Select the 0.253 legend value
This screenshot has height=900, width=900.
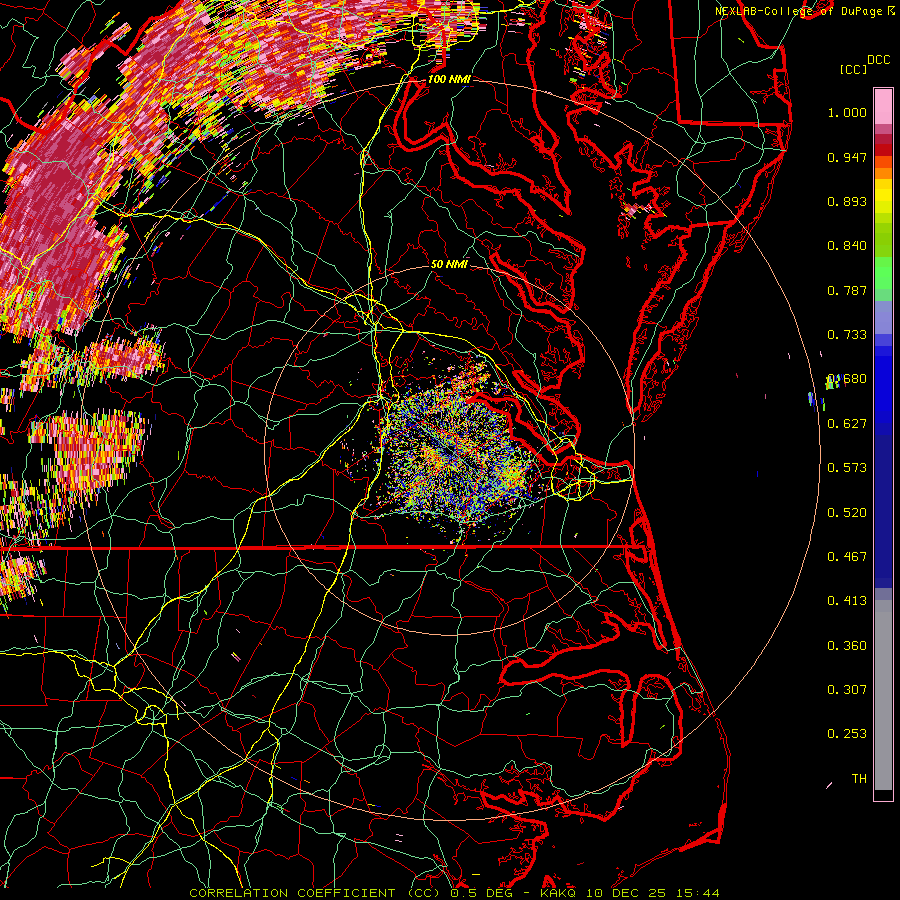pos(847,734)
